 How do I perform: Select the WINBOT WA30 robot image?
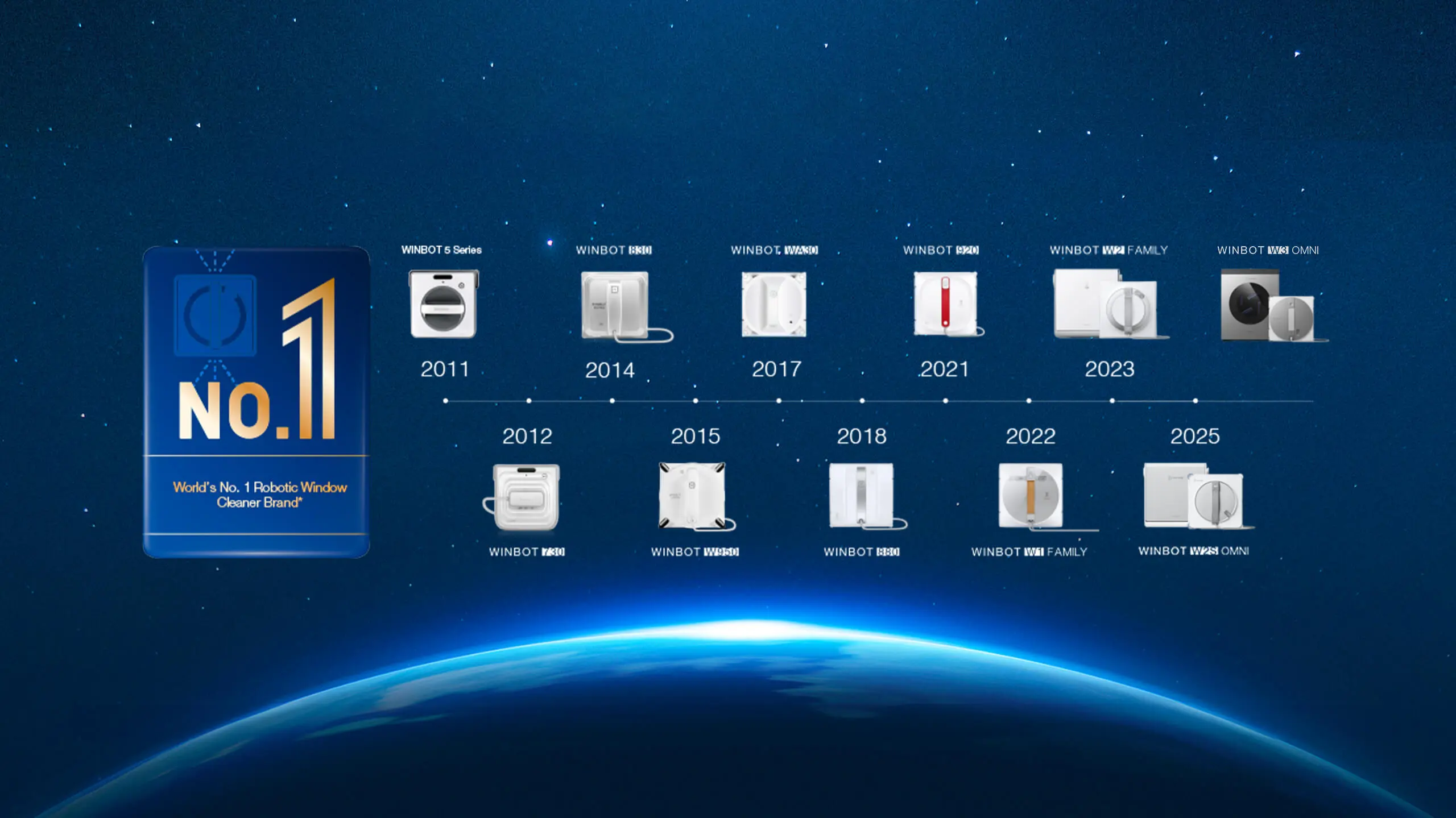tap(773, 304)
